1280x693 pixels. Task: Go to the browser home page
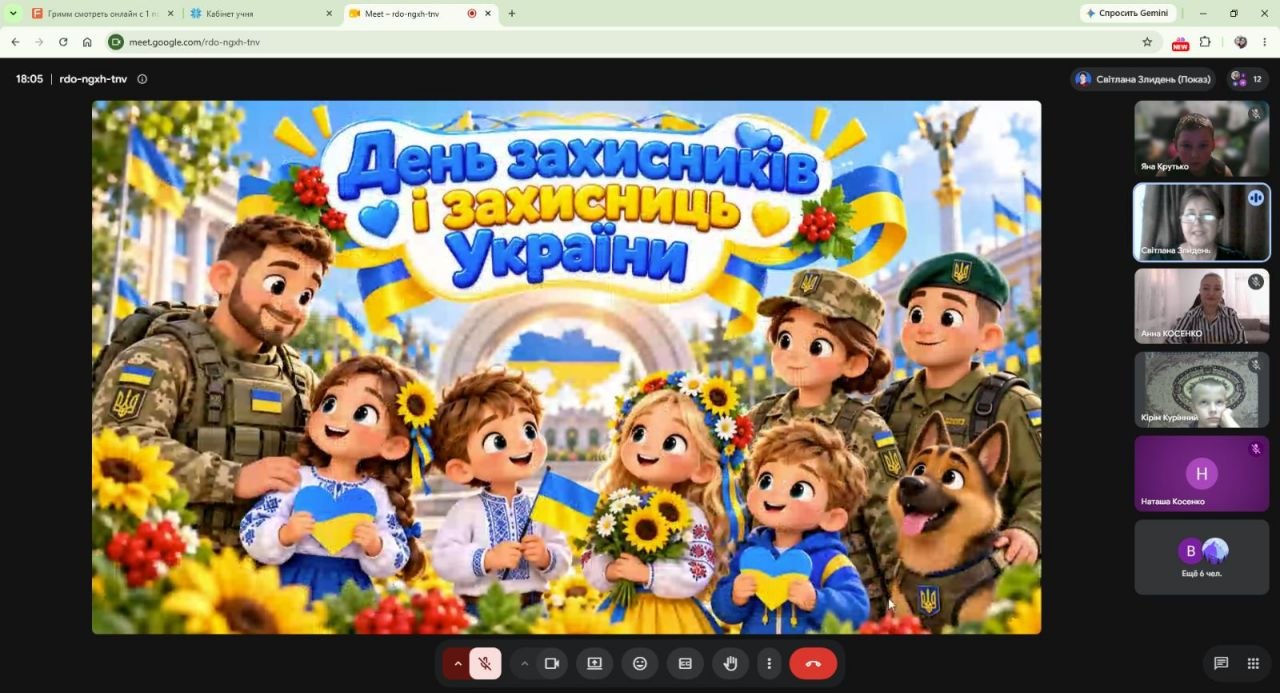[87, 42]
